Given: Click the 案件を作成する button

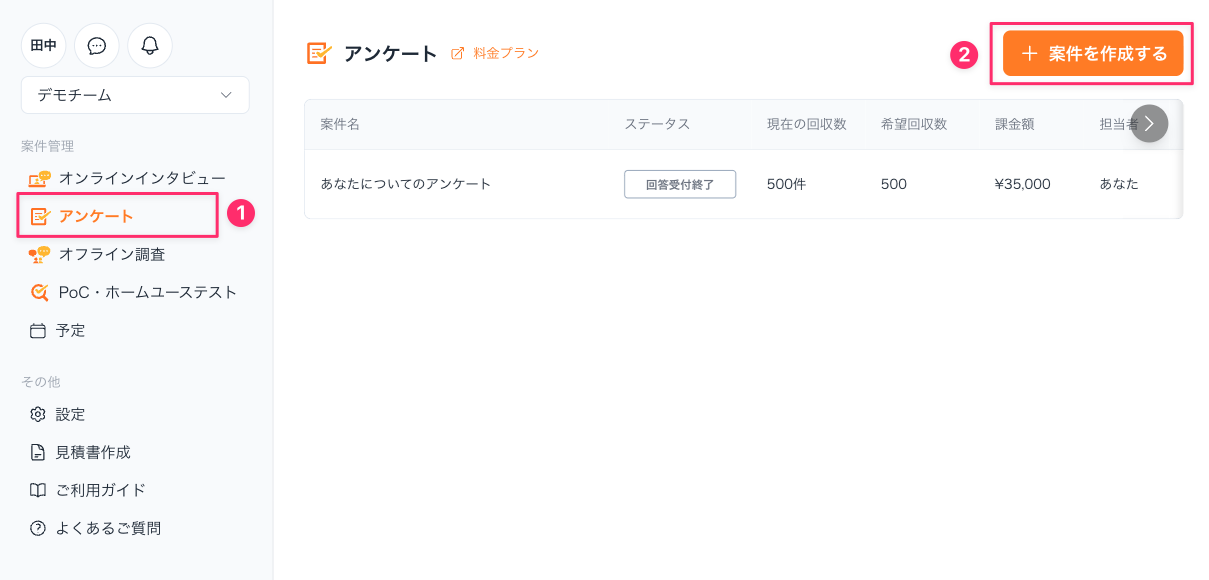Looking at the screenshot, I should (1093, 54).
